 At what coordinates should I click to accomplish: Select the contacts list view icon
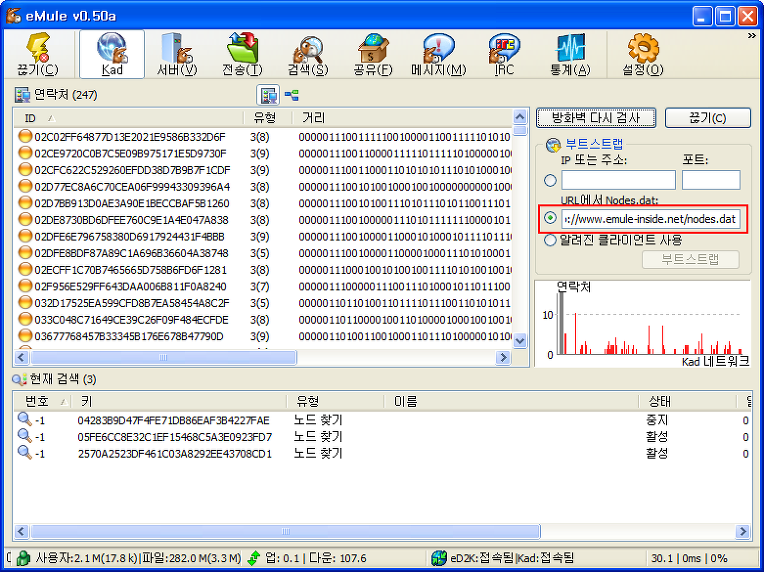tap(268, 95)
